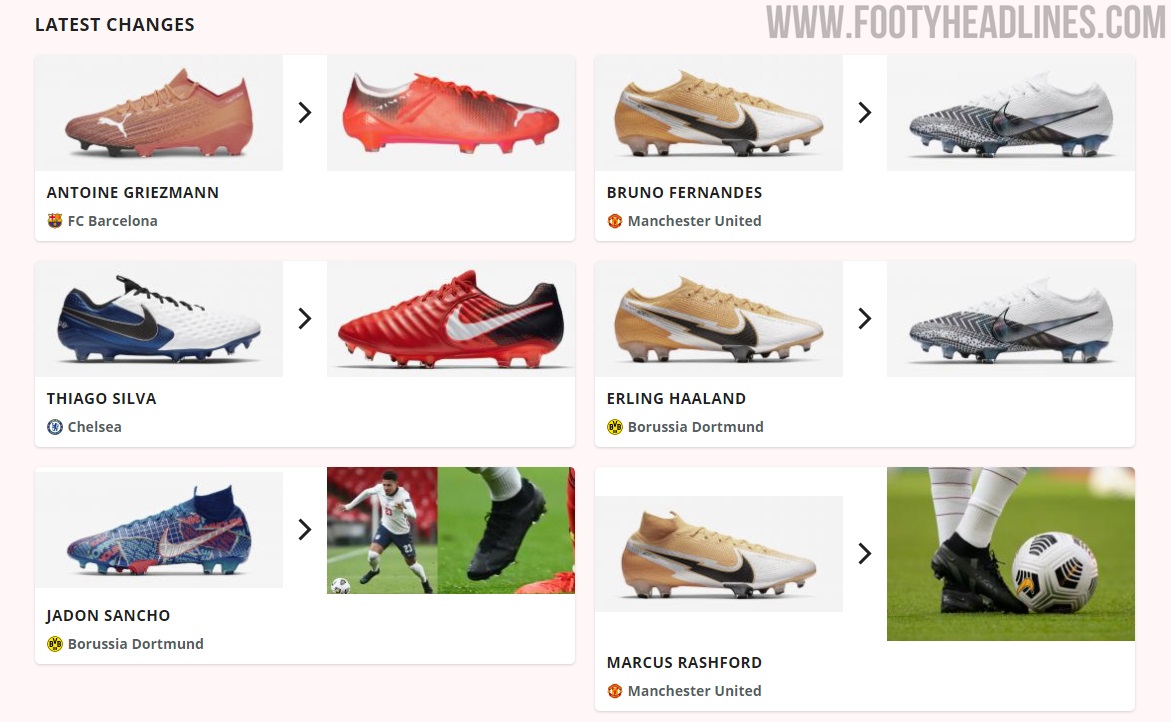Select the Chelsea club text link
1171x722 pixels.
pos(94,427)
